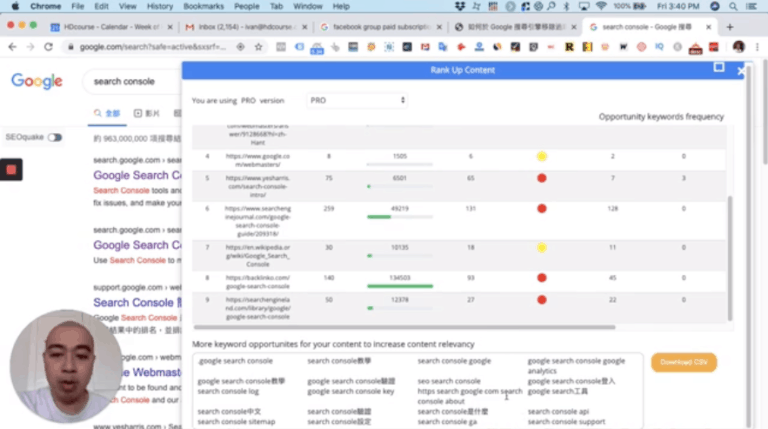
Task: Click the Chrome address bar URL
Action: tap(153, 47)
